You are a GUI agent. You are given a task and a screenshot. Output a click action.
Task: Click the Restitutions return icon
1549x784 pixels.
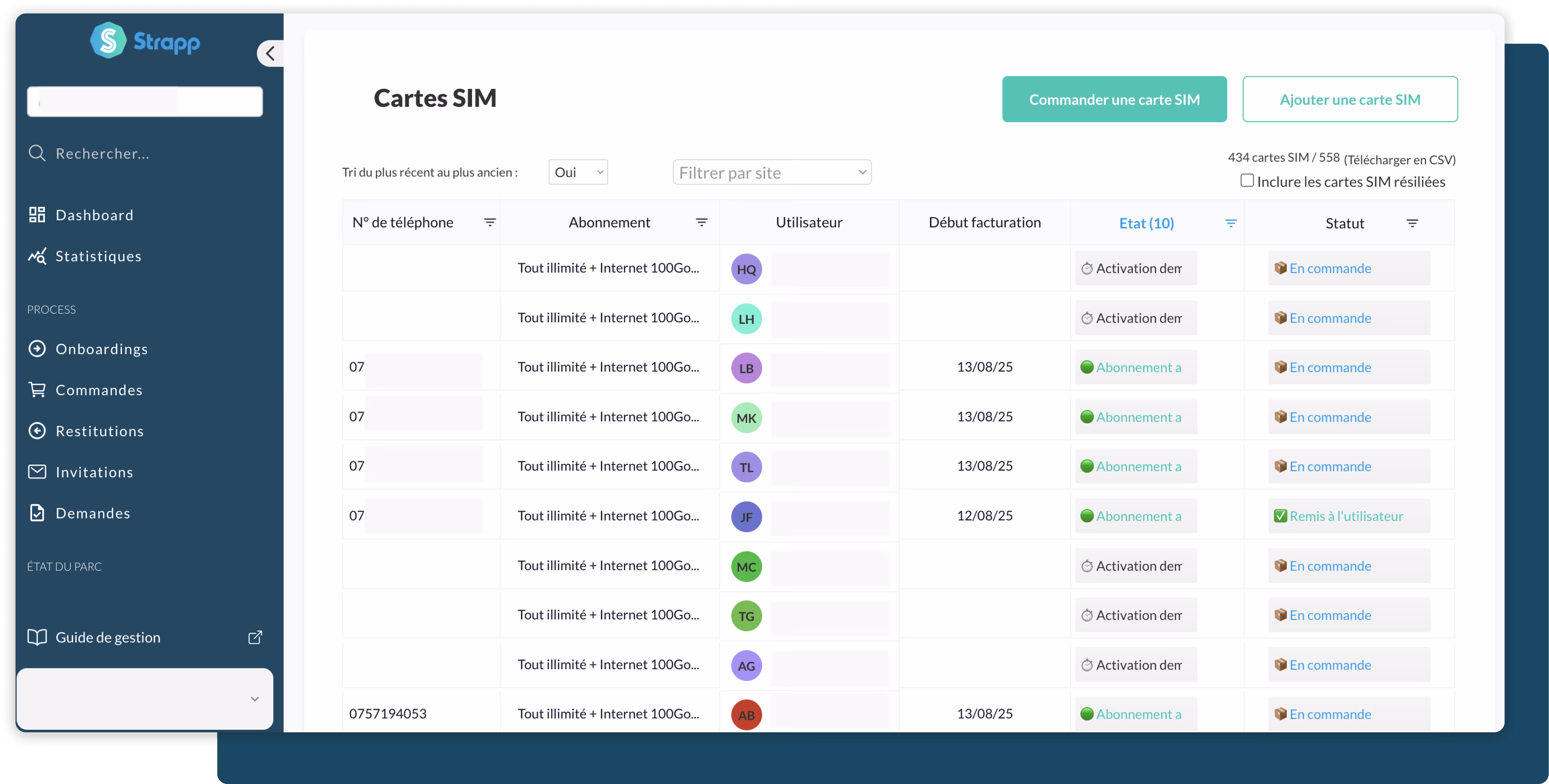(37, 431)
